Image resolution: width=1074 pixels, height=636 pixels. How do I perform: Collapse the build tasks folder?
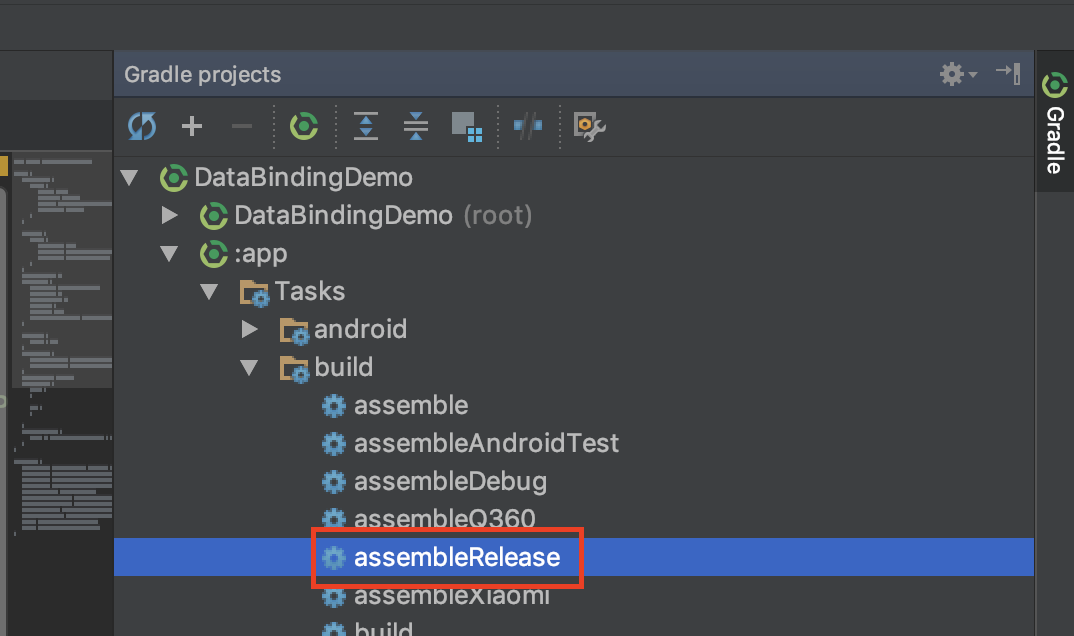pos(249,367)
